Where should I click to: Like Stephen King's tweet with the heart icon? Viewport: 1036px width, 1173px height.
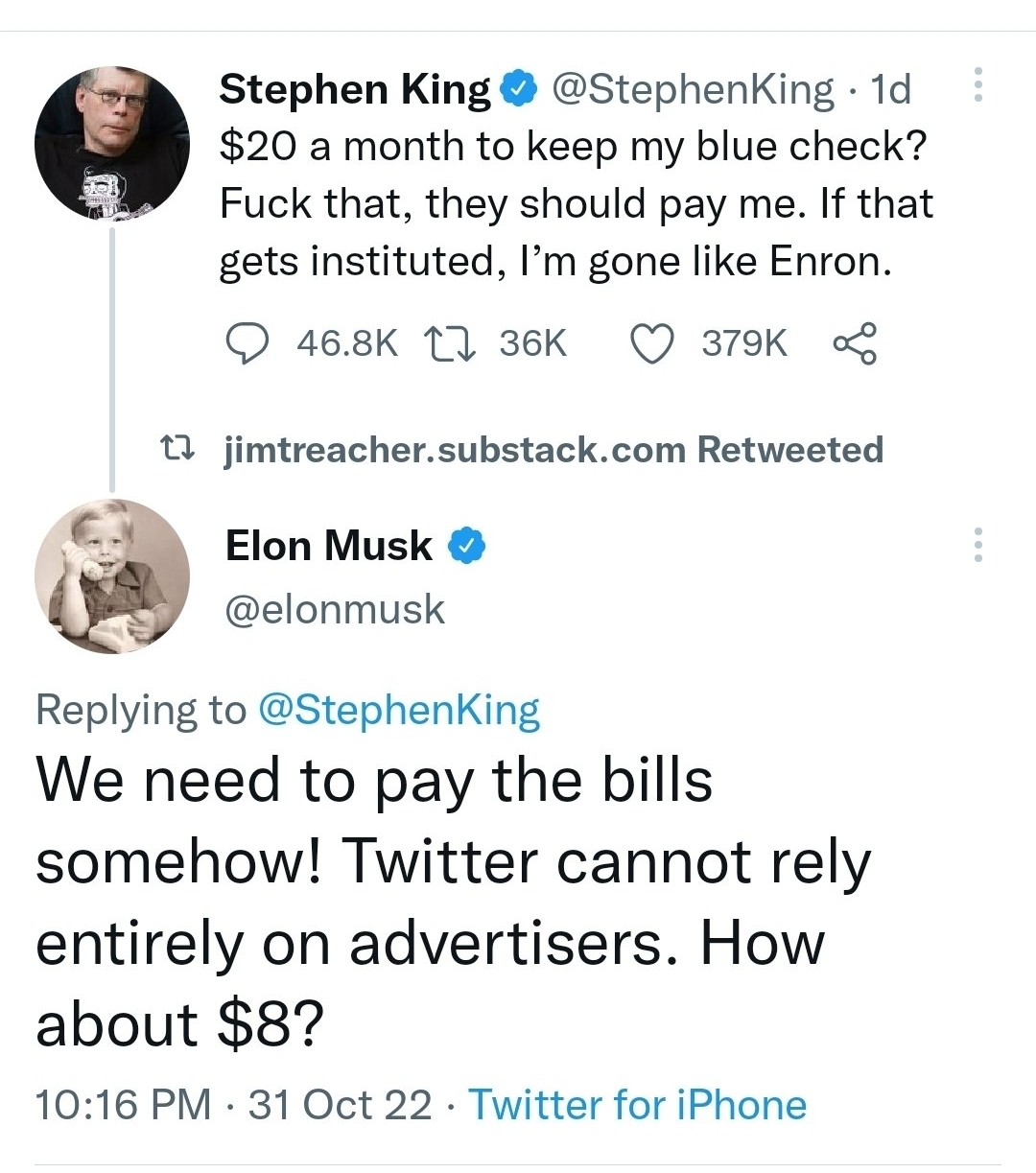[x=653, y=342]
